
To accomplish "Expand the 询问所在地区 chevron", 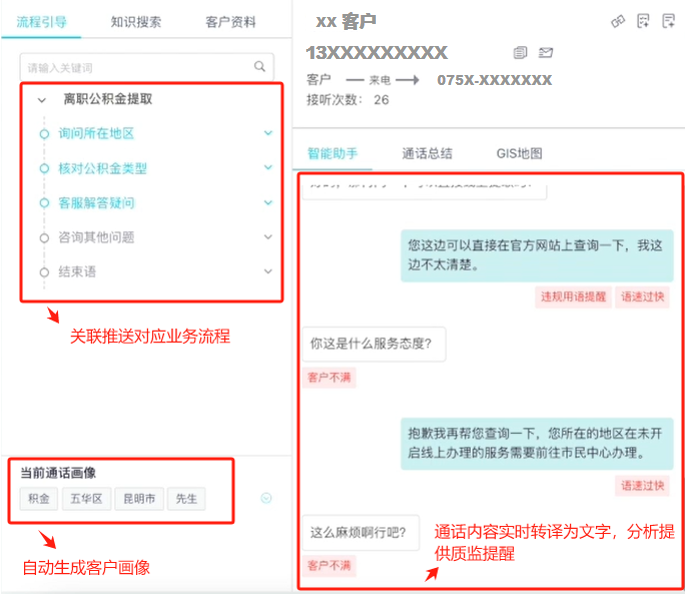I will tap(268, 133).
